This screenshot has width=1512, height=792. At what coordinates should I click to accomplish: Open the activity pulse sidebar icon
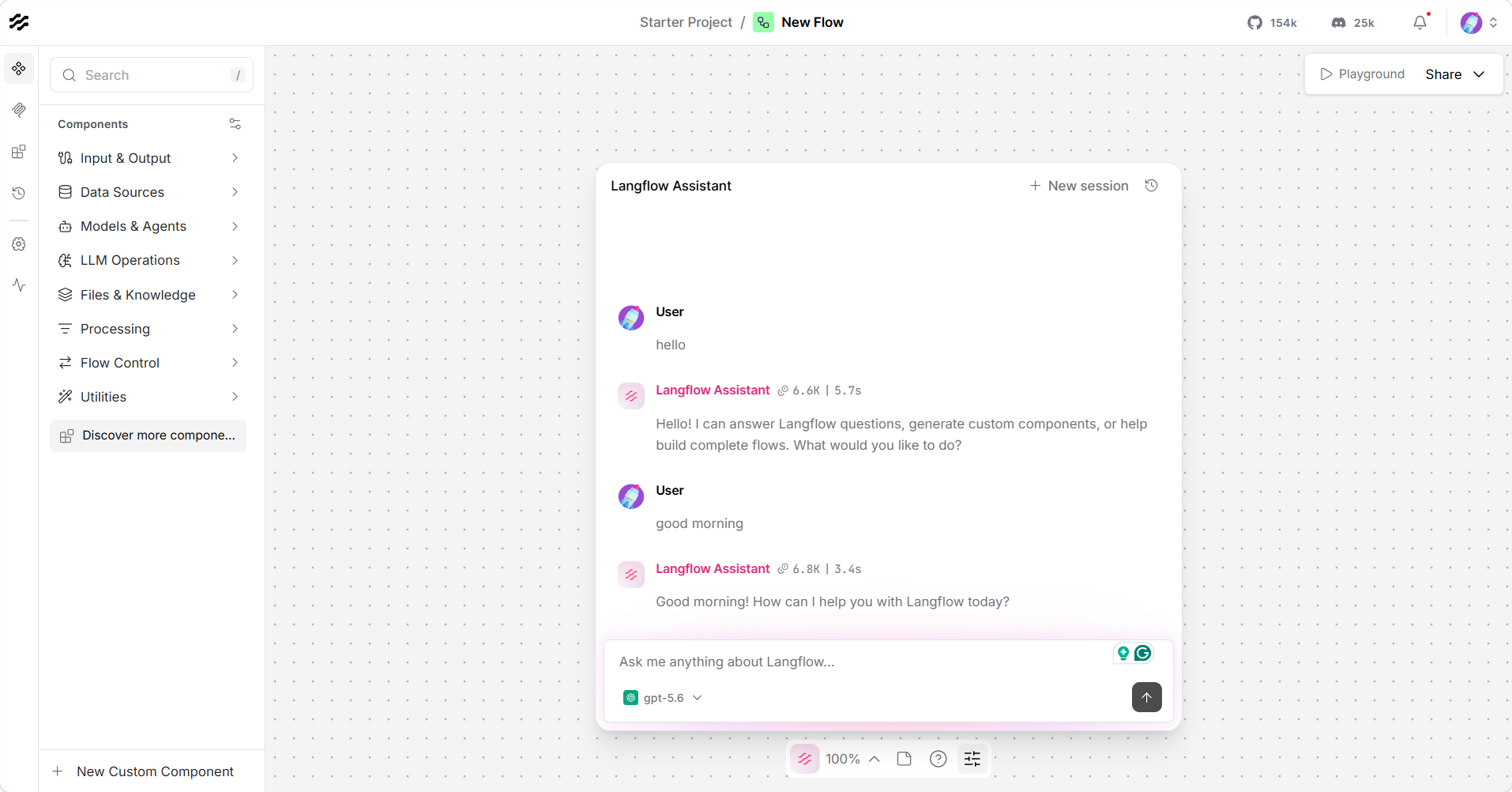(19, 285)
